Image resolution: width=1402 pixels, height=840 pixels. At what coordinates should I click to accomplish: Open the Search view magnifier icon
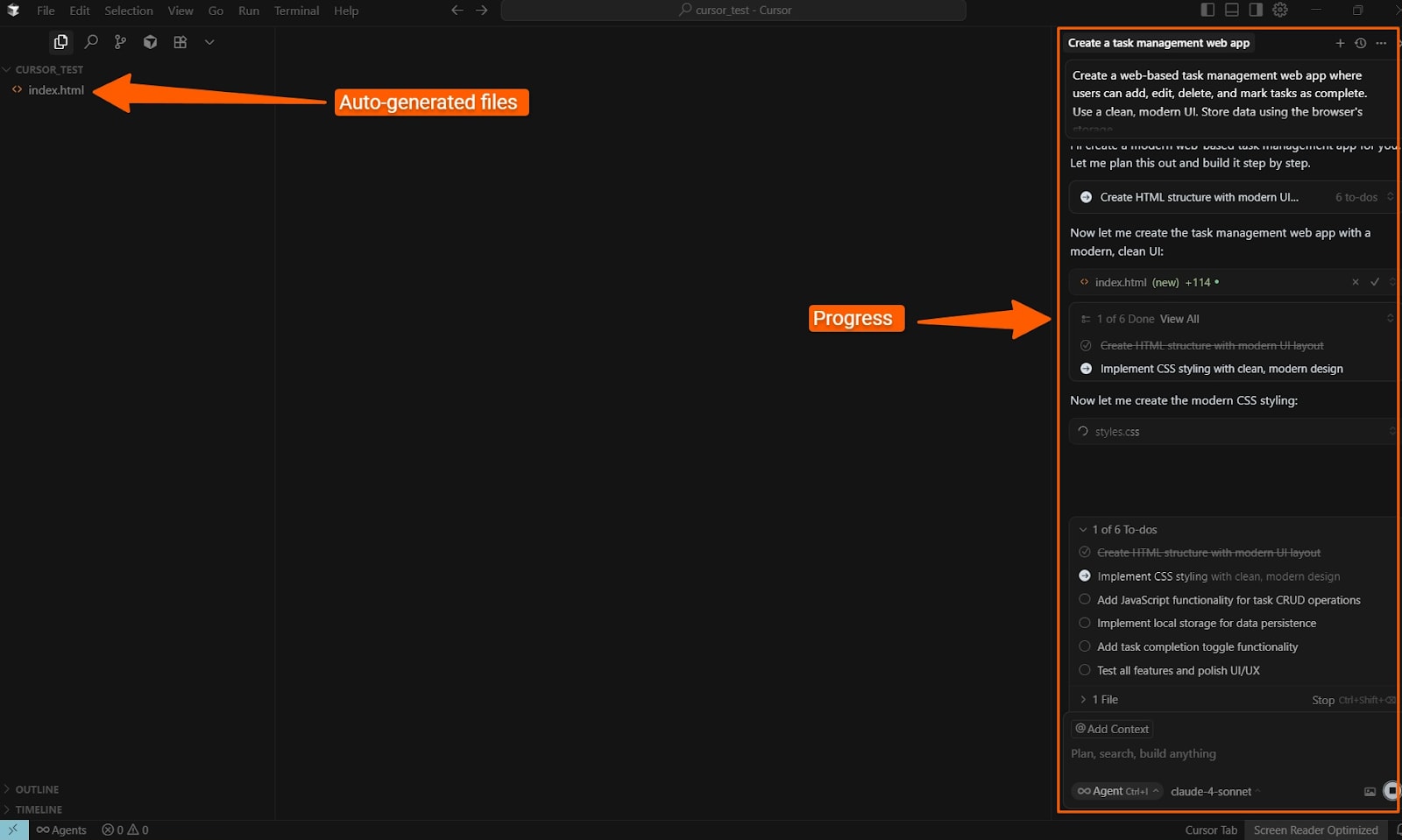click(91, 42)
